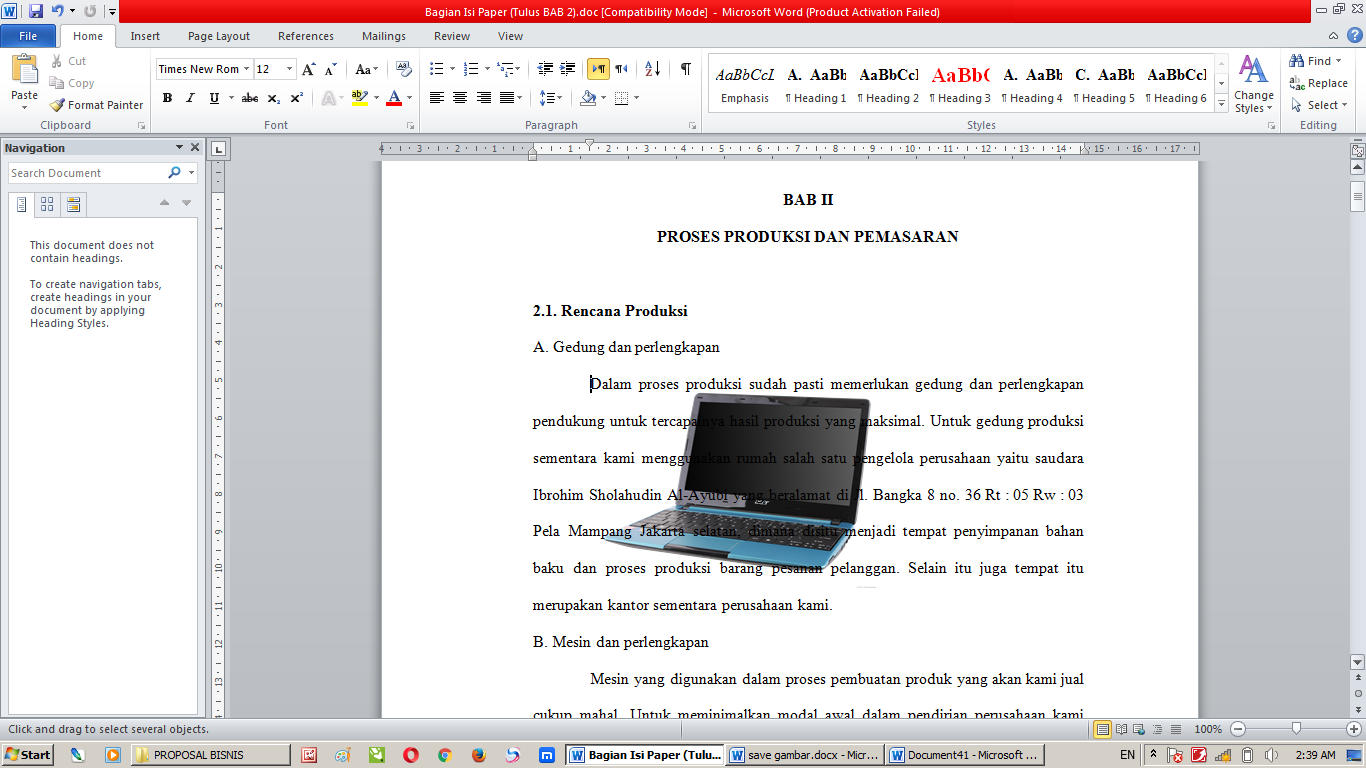Align text to the left
The image size is (1366, 768).
tap(437, 98)
